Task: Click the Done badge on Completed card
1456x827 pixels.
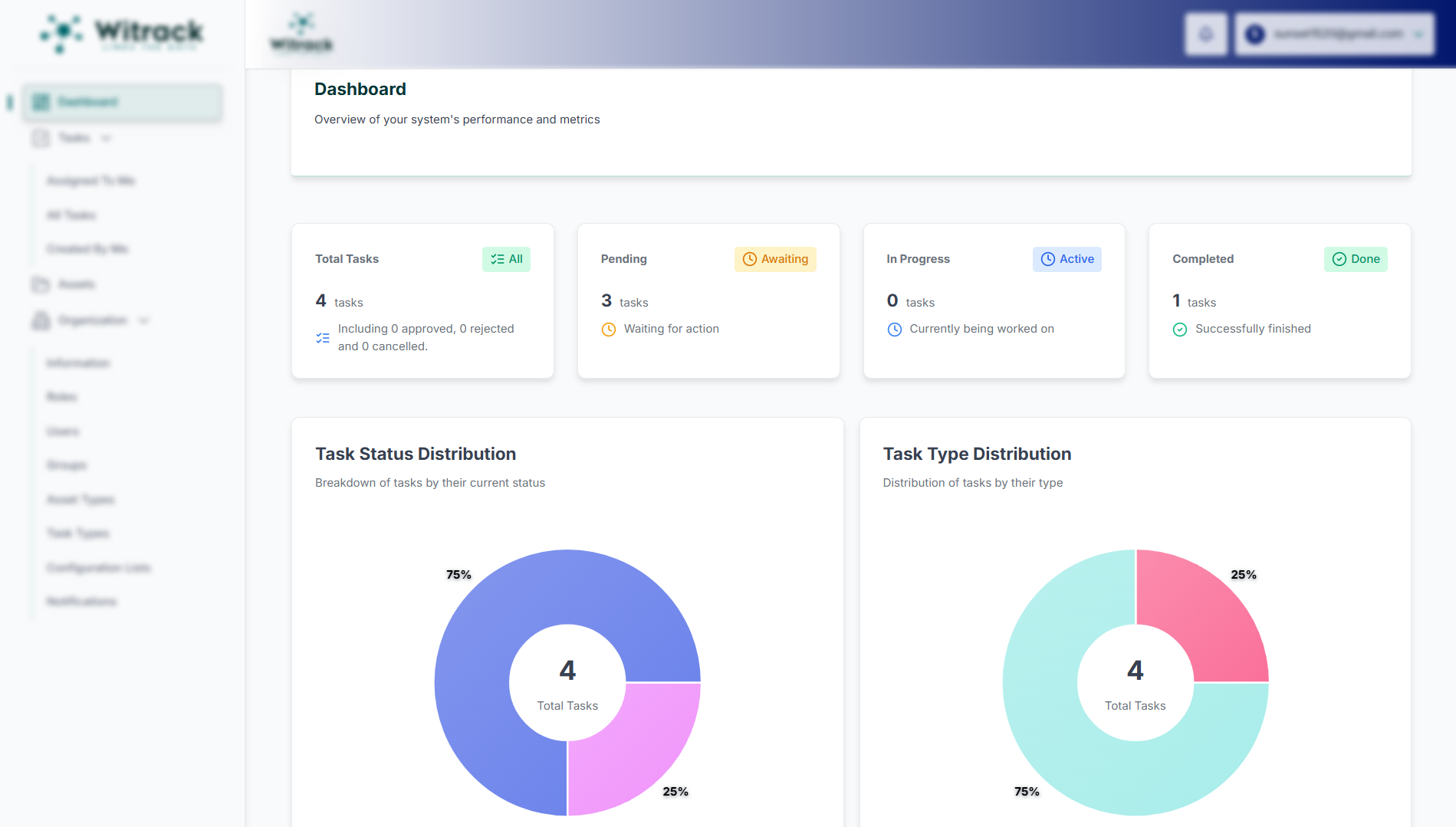Action: [x=1356, y=259]
